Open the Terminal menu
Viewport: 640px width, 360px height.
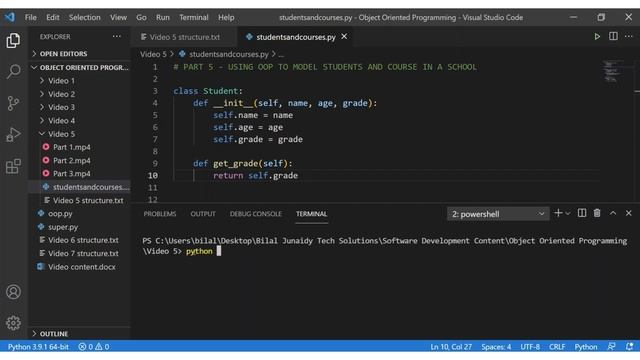point(194,18)
